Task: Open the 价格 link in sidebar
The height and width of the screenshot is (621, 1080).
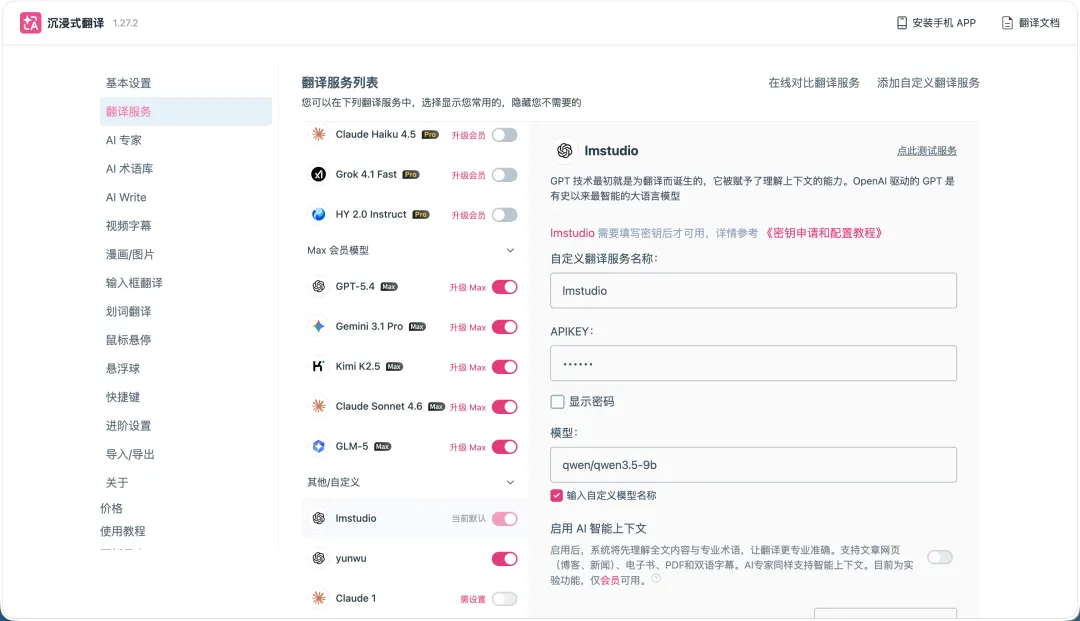Action: pos(111,508)
